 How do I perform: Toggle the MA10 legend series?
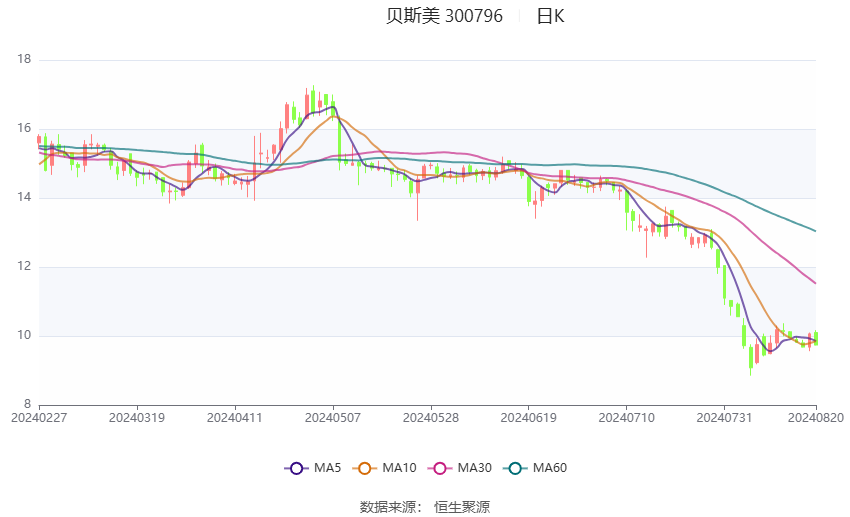tap(384, 468)
